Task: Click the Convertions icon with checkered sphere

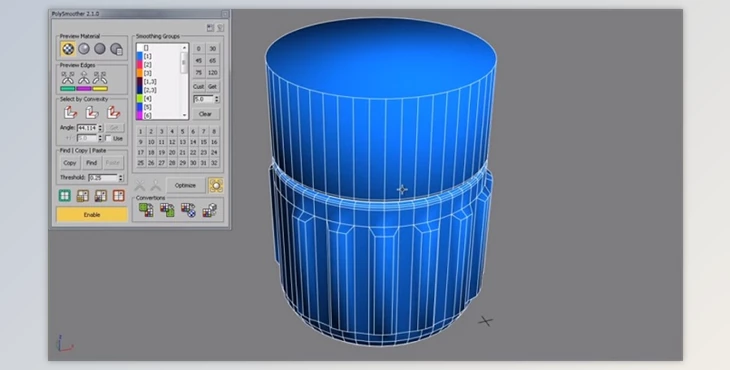Action: [x=188, y=210]
